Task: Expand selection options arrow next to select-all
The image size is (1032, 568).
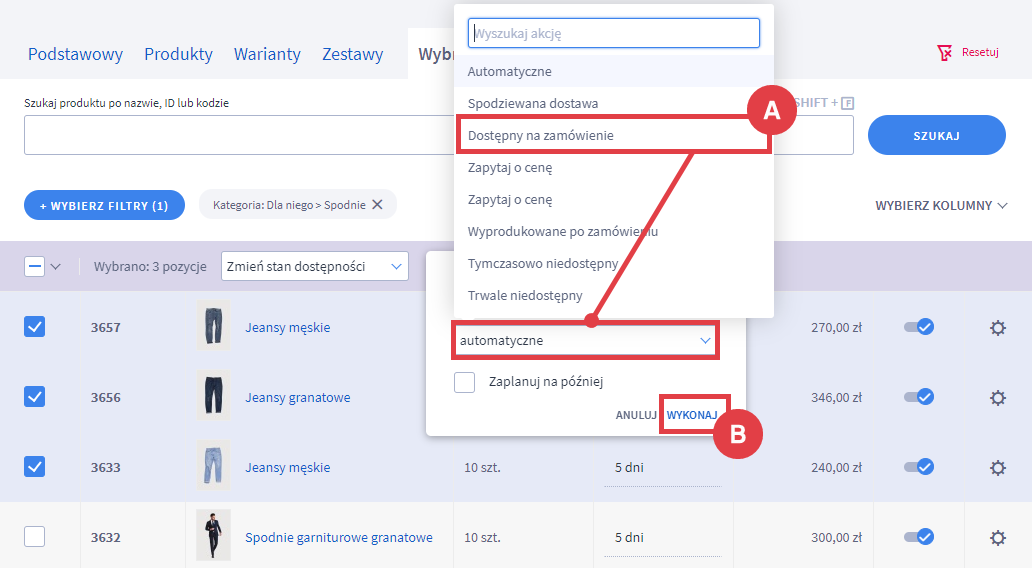Action: (x=56, y=267)
